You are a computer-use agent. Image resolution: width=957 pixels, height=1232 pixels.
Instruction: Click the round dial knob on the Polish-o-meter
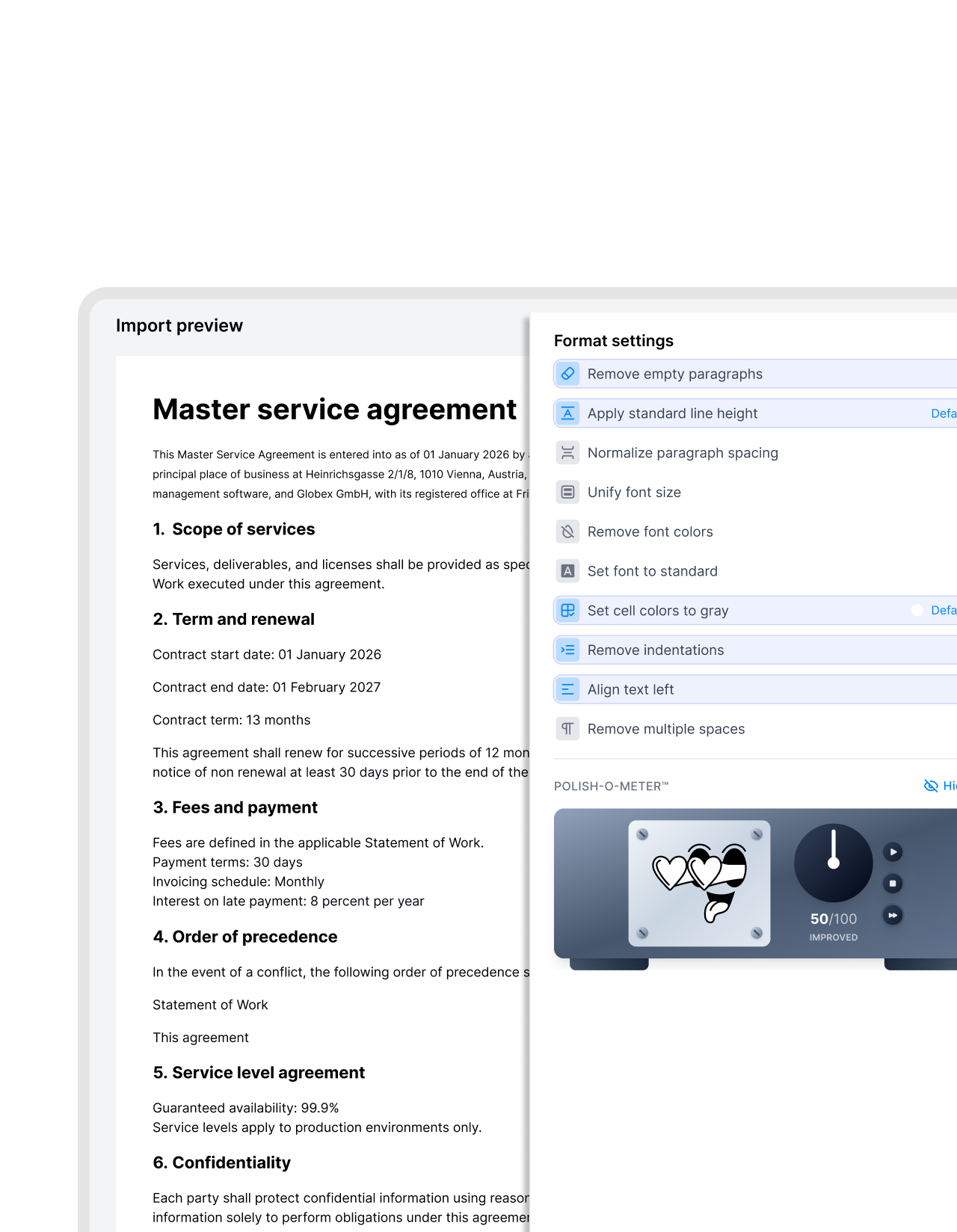(834, 863)
